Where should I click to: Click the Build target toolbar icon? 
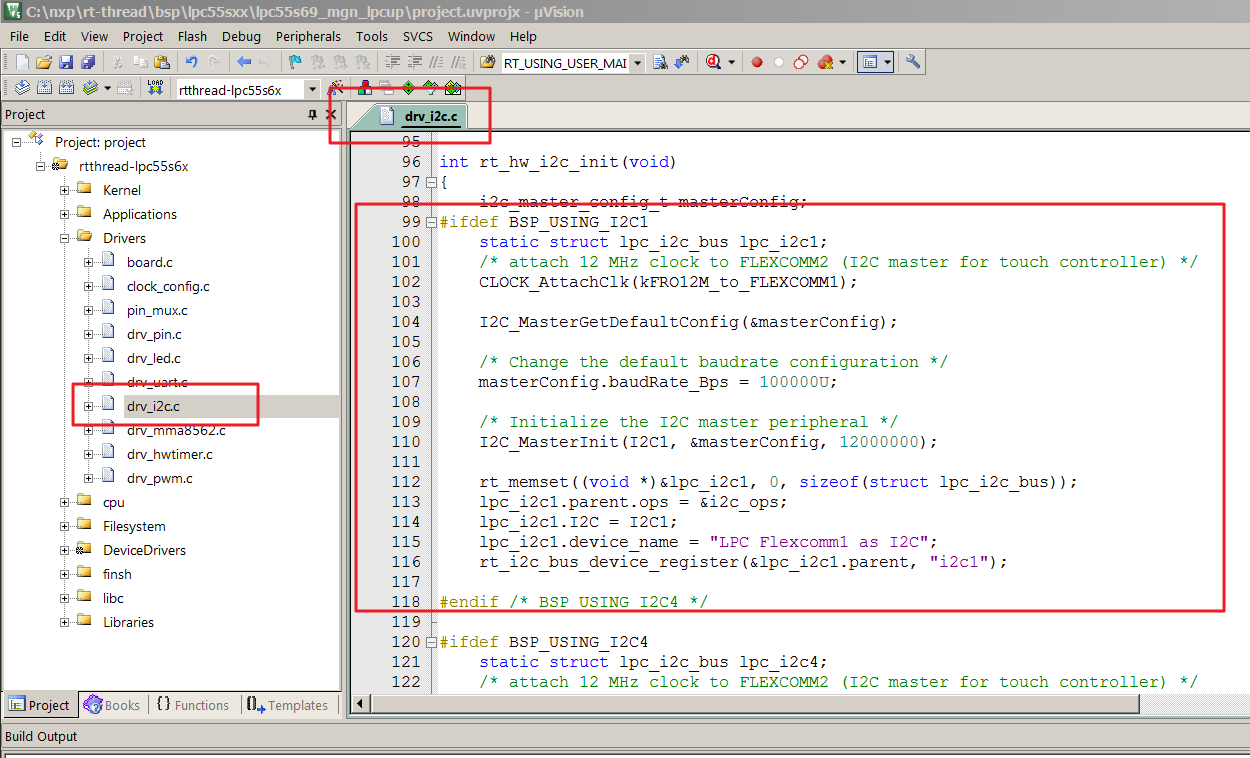point(43,88)
